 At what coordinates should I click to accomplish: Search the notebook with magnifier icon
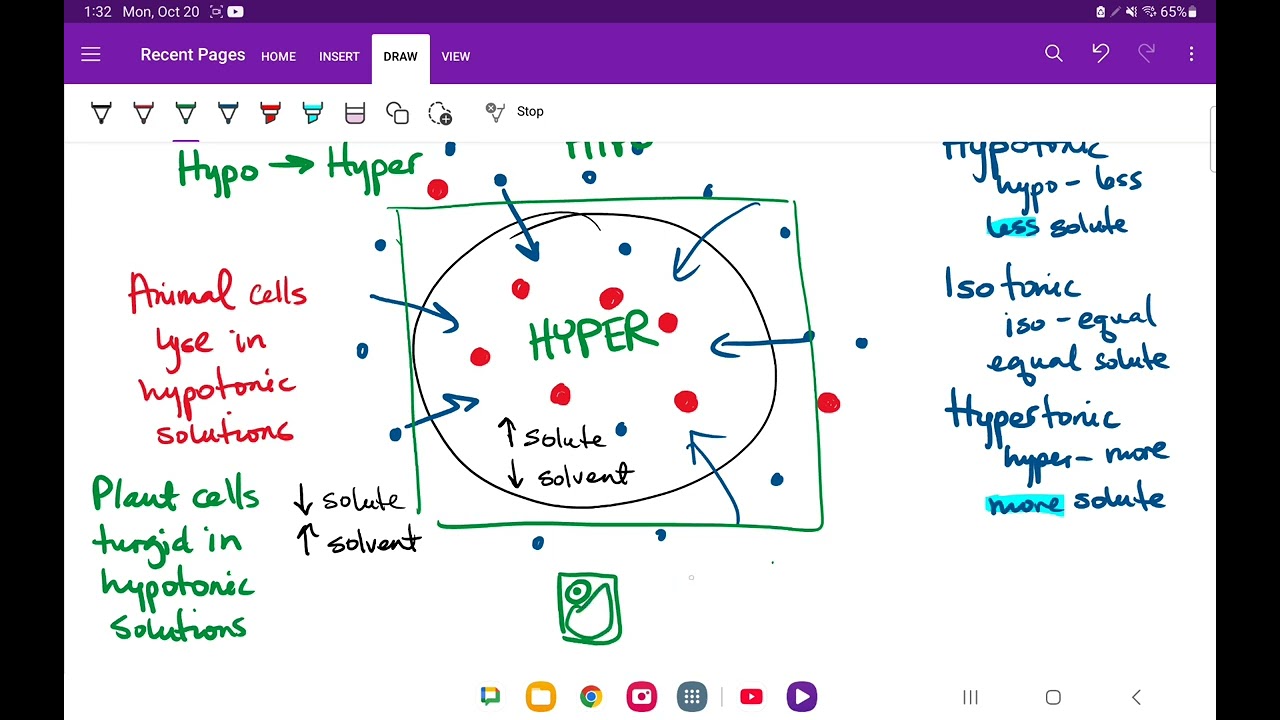1054,54
